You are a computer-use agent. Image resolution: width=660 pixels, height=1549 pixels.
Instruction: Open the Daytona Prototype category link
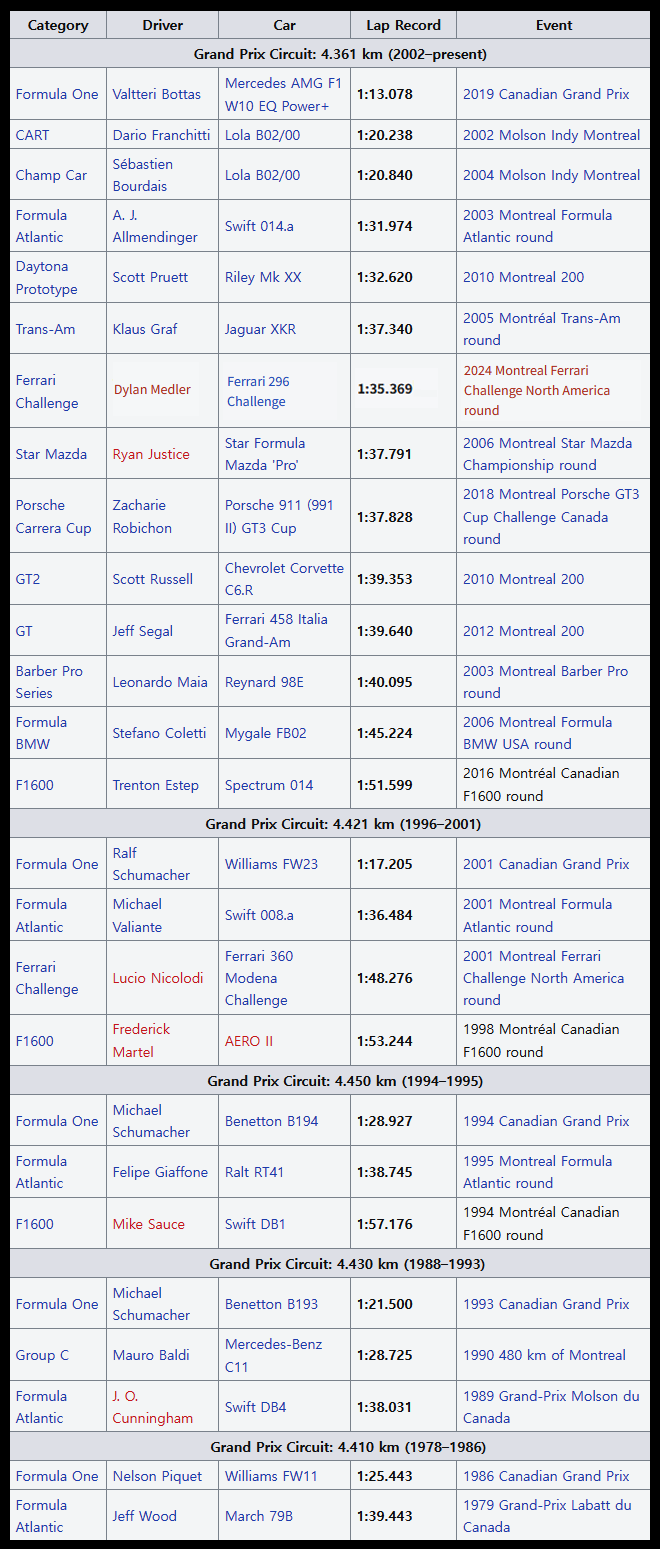tap(46, 277)
